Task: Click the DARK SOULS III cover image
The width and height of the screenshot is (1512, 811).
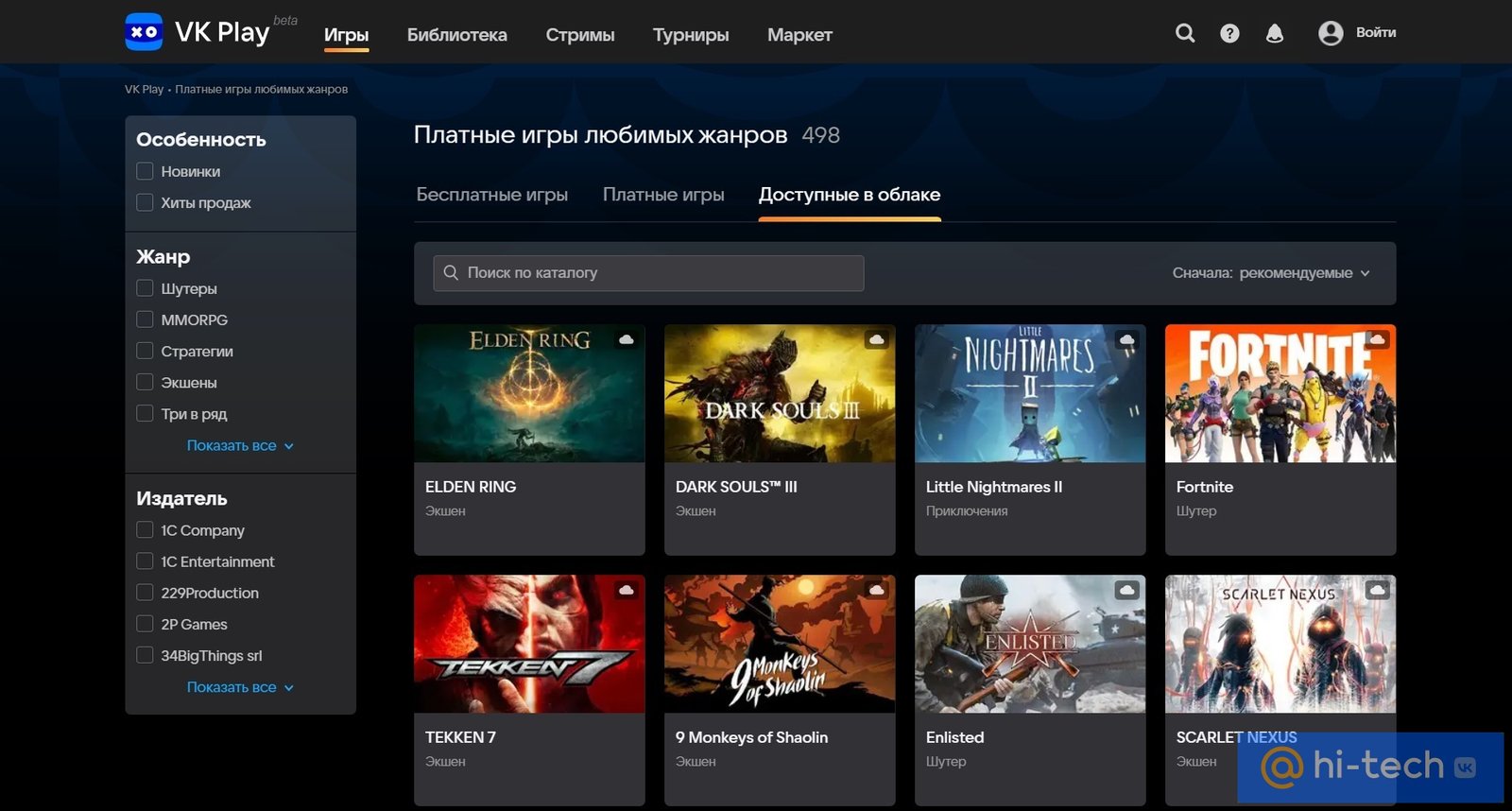Action: point(780,393)
